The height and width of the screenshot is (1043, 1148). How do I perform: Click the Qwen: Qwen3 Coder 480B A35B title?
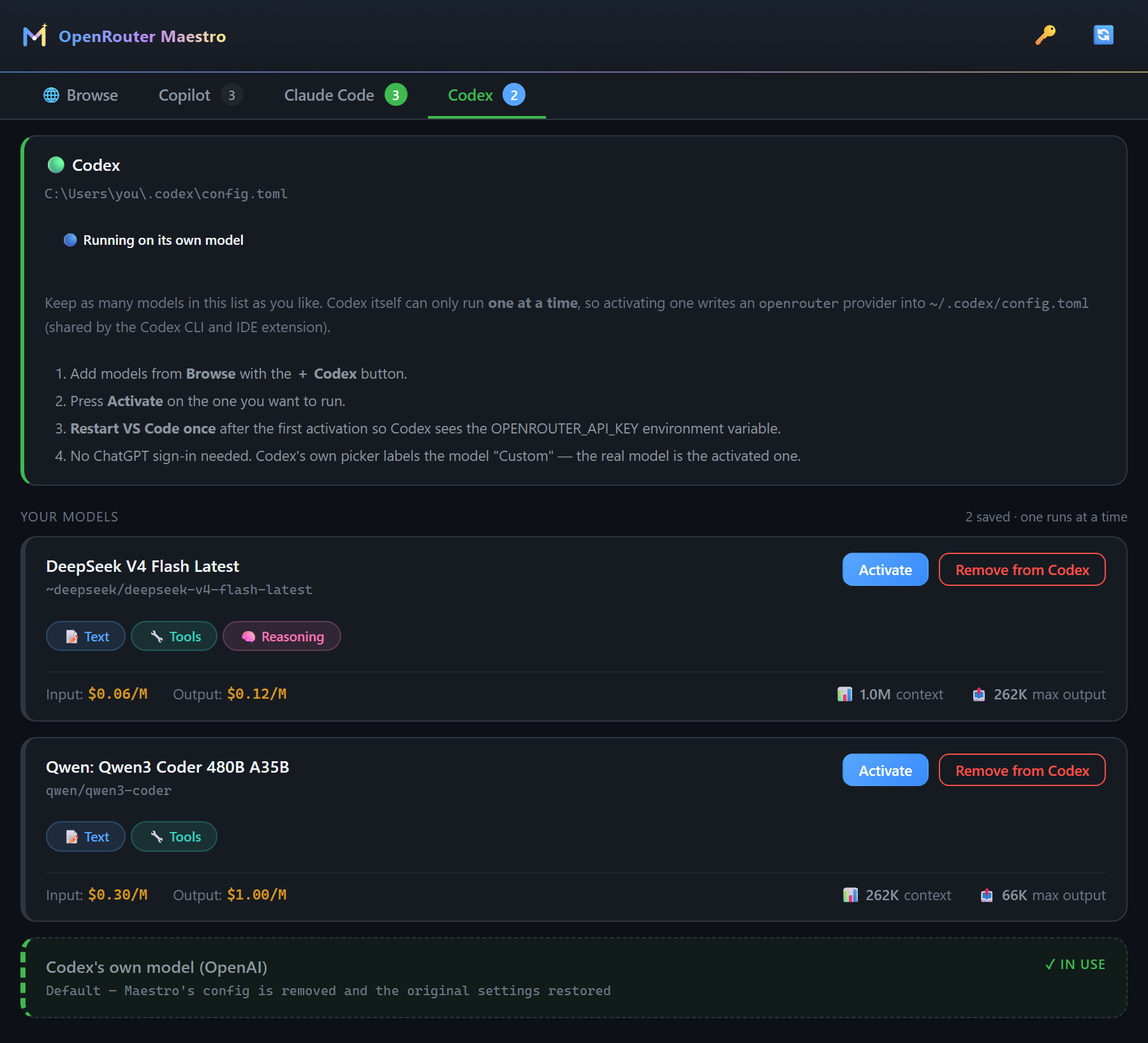point(167,767)
